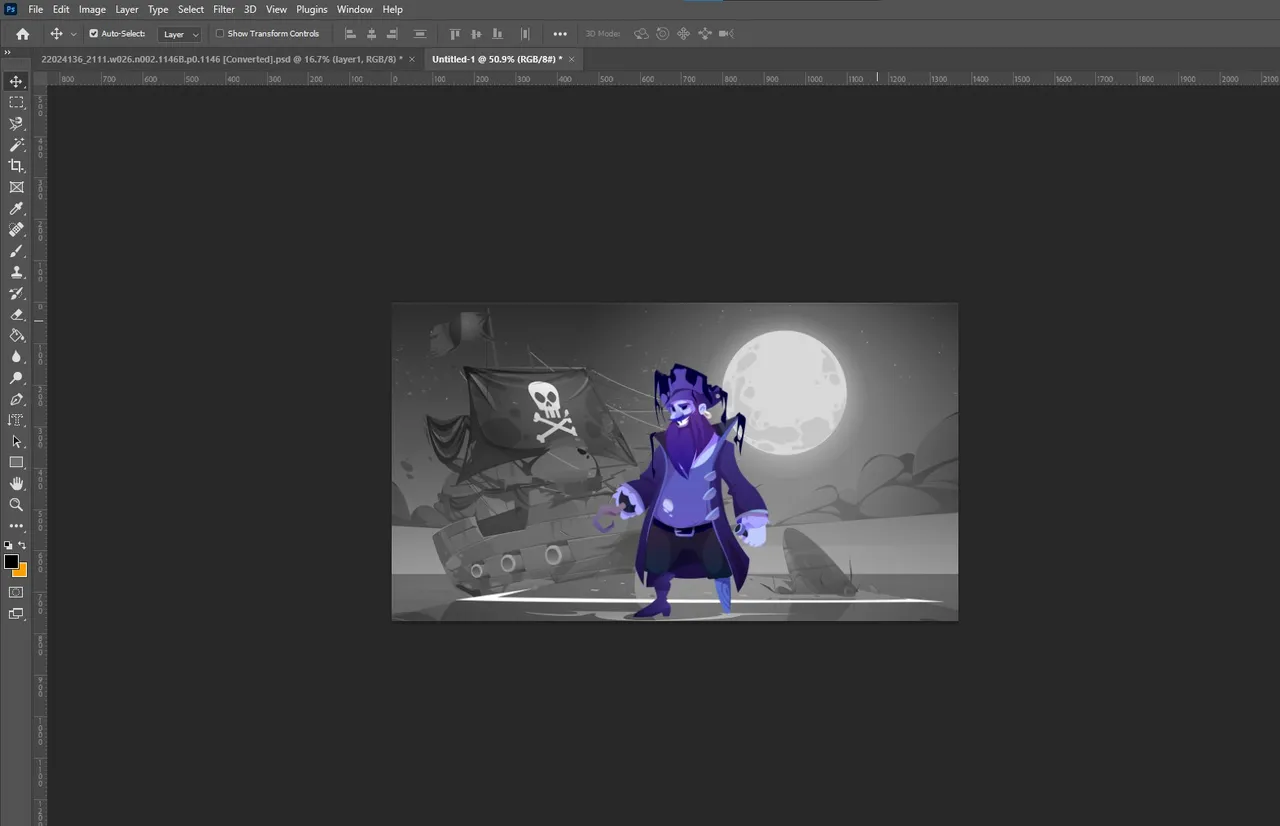This screenshot has height=826, width=1280.
Task: Select the Pen tool
Action: click(16, 399)
